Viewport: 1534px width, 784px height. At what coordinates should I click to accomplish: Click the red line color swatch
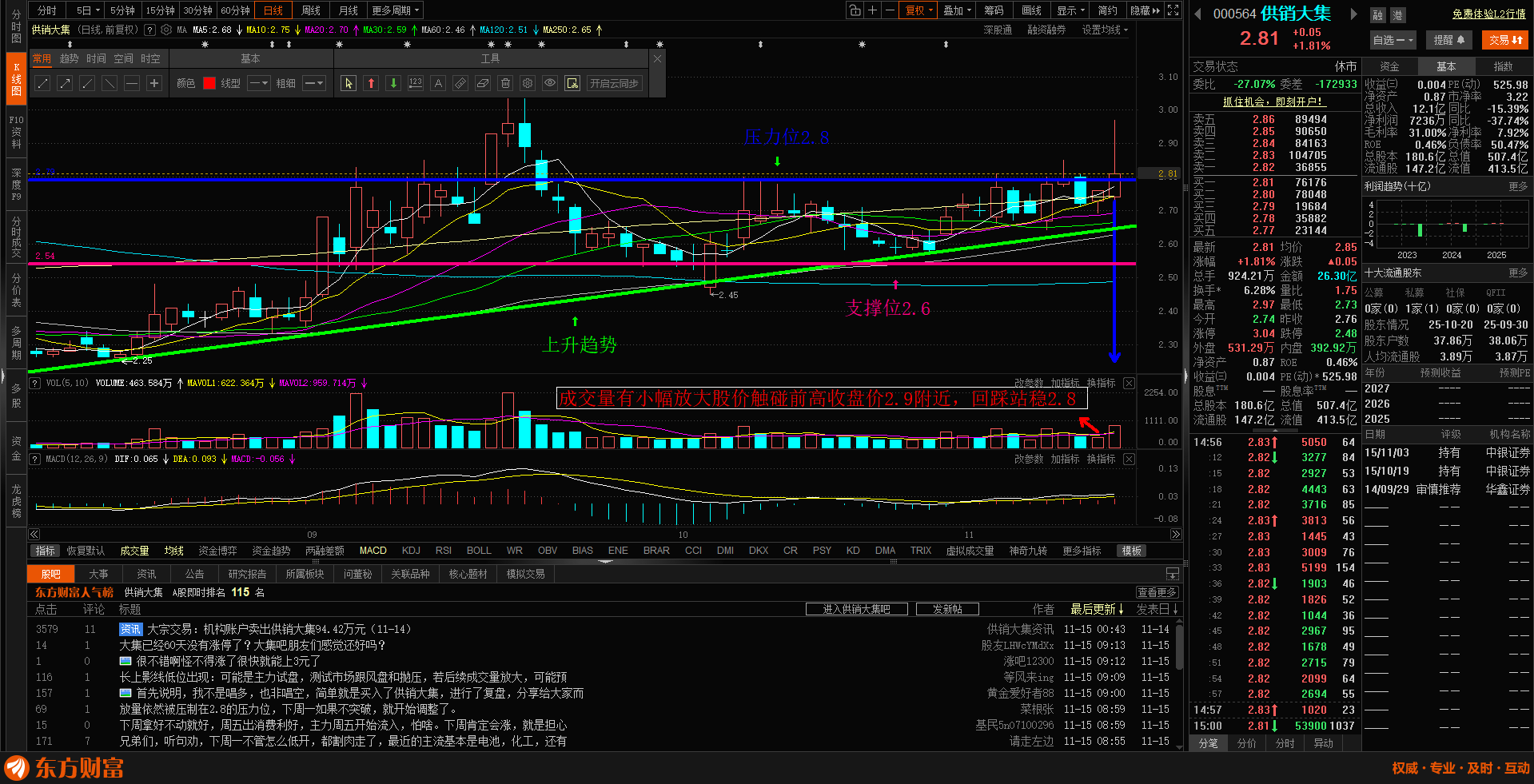click(x=209, y=83)
